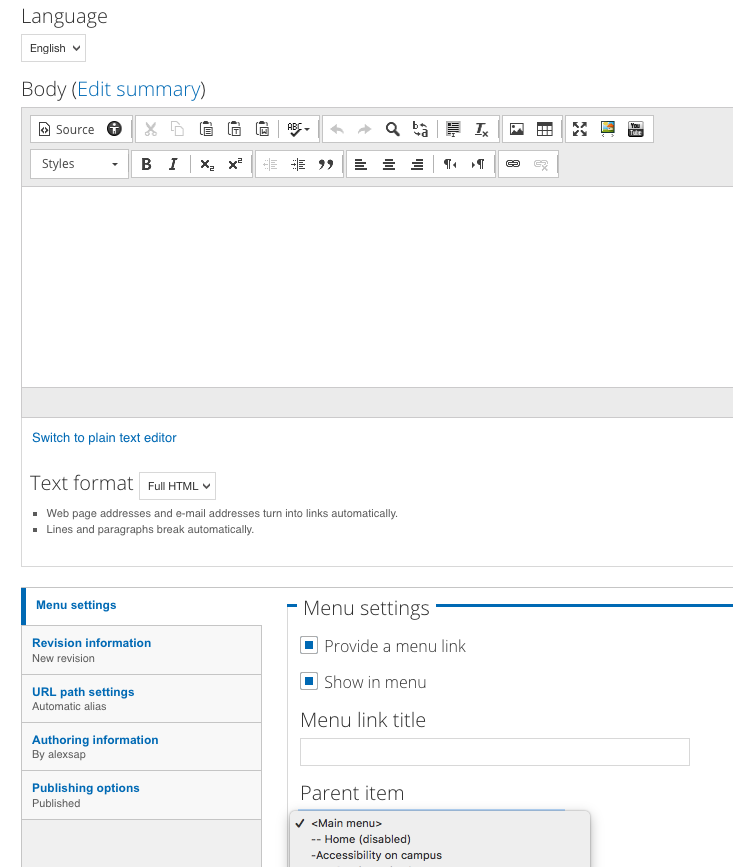
Task: Click the Bold formatting icon
Action: click(x=146, y=164)
